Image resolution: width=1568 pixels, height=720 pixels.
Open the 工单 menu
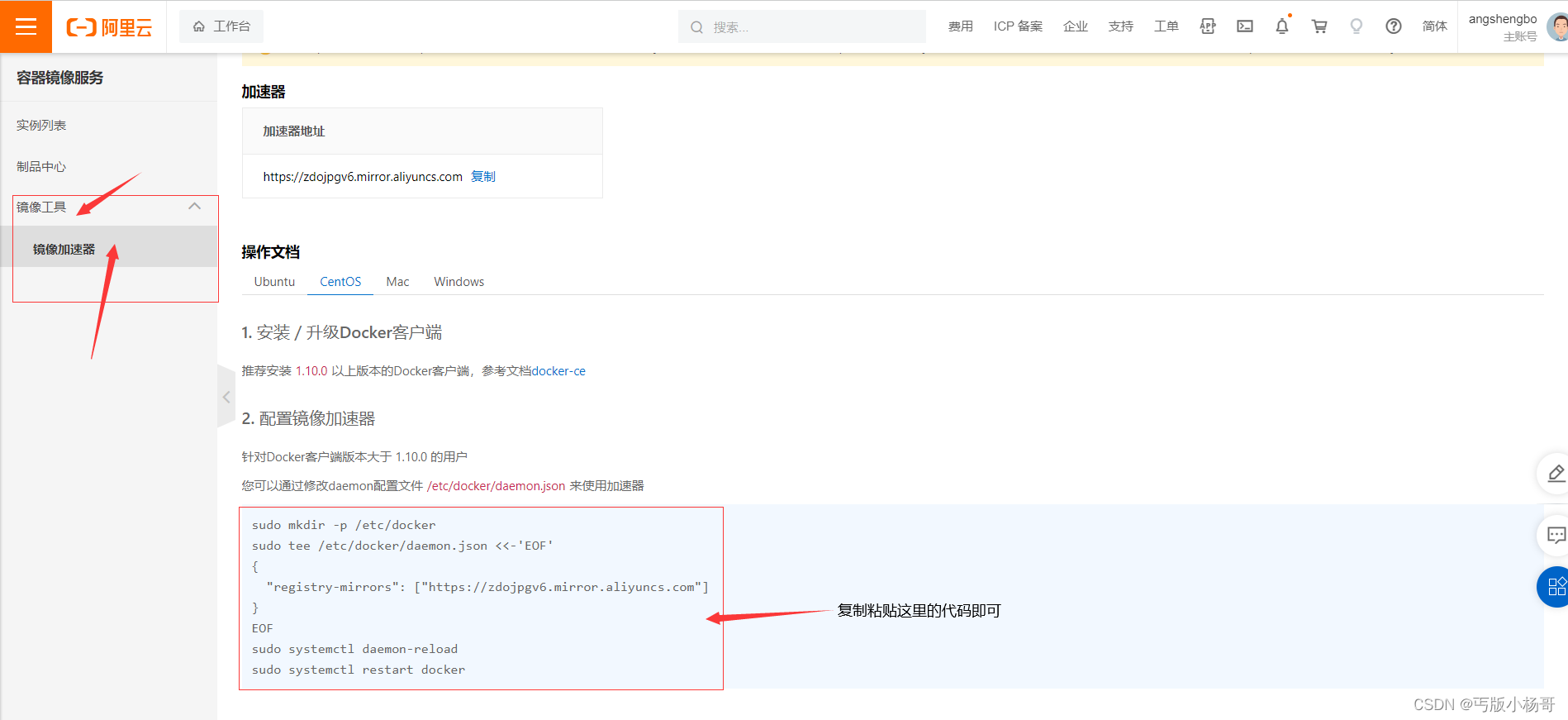pyautogui.click(x=1166, y=26)
